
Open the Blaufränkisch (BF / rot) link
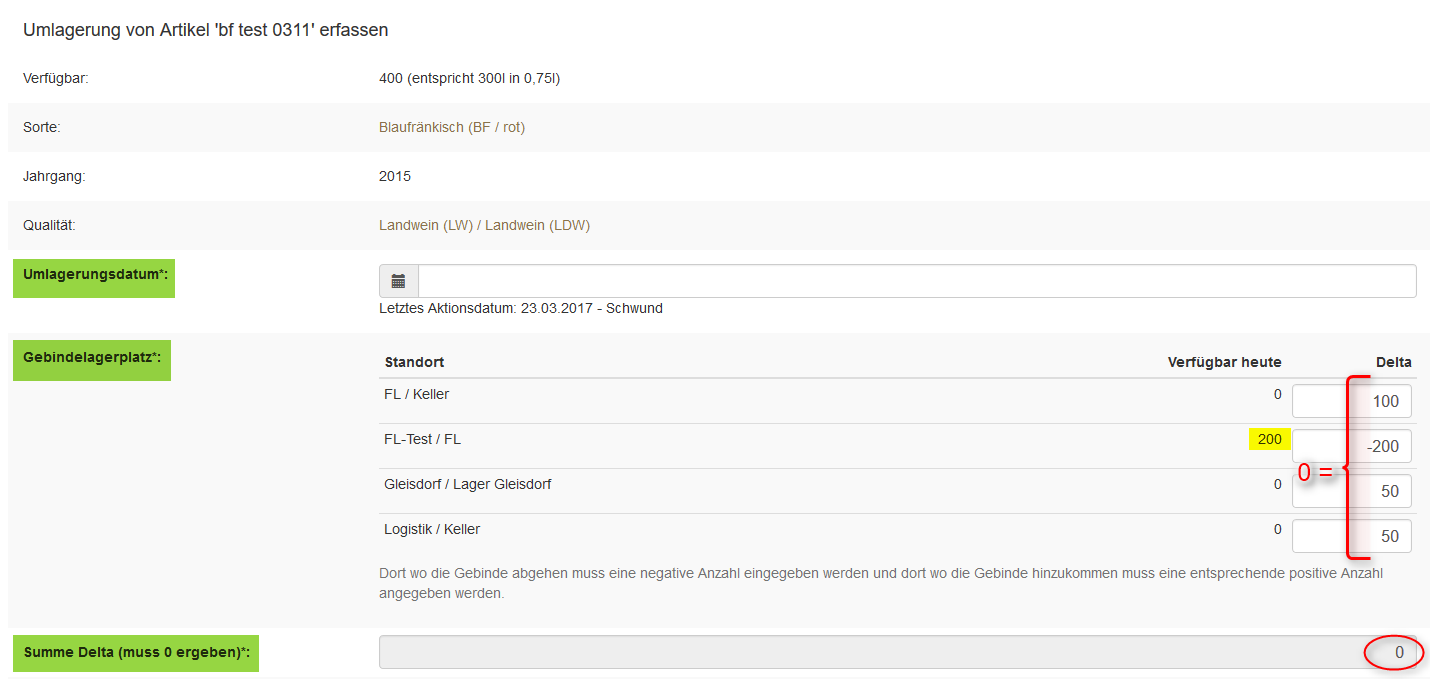pos(452,127)
